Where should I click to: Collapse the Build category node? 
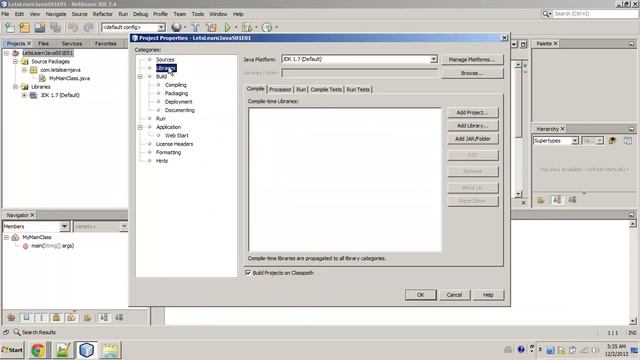140,76
